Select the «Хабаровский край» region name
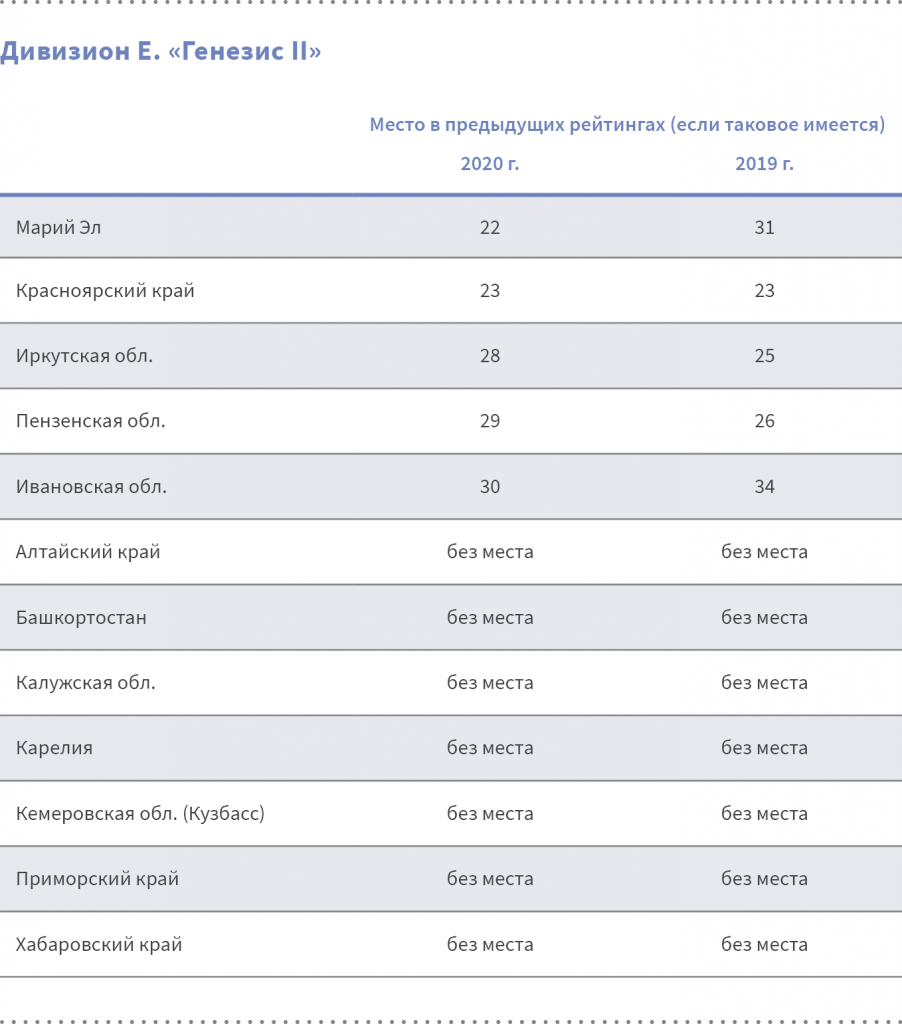This screenshot has width=902, height=1024. pos(99,945)
